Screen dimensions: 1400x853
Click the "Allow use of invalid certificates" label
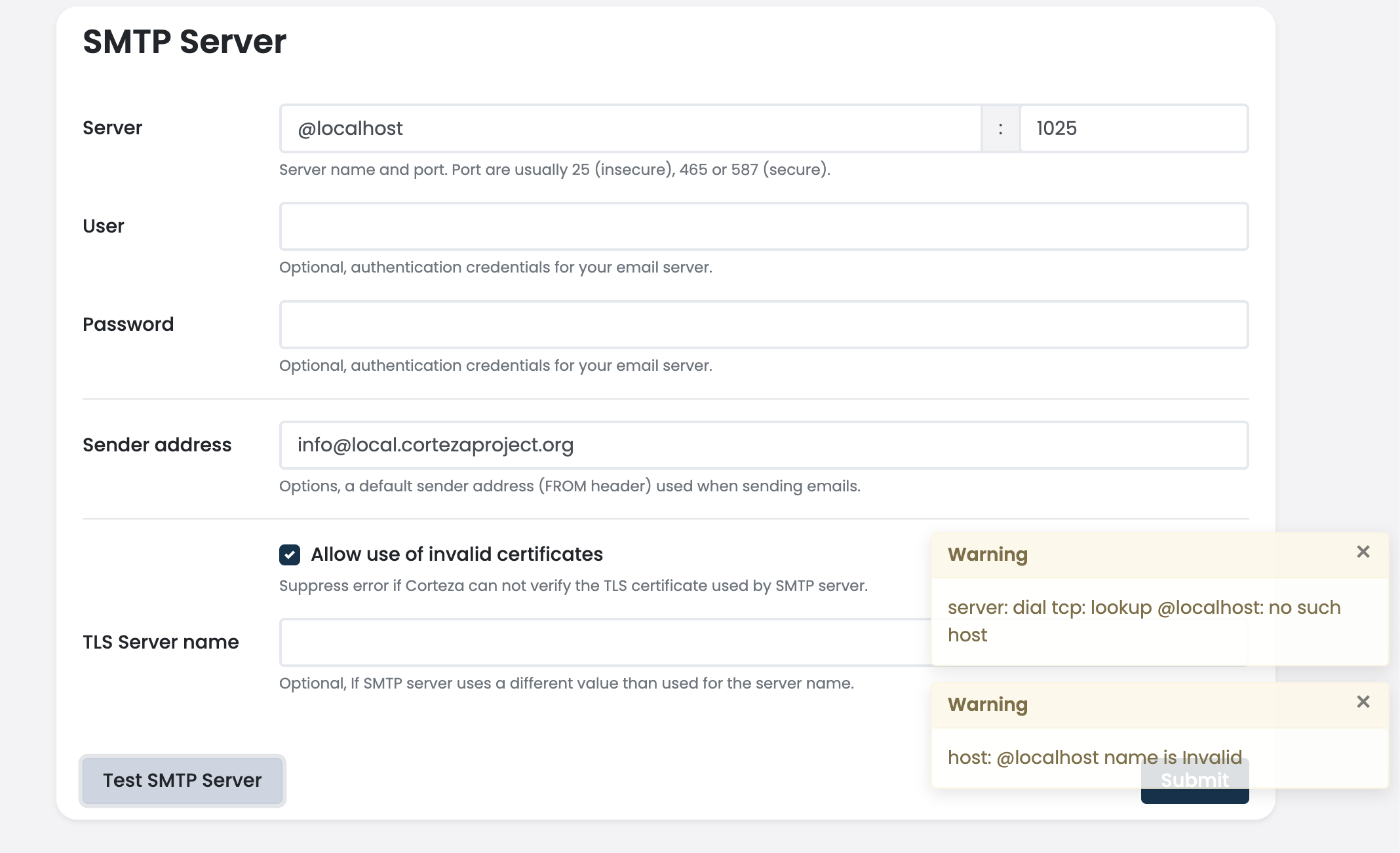point(456,554)
